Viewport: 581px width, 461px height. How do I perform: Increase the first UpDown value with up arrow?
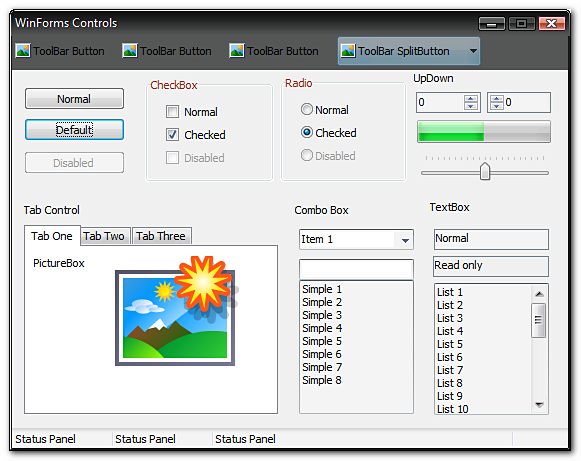(471, 99)
